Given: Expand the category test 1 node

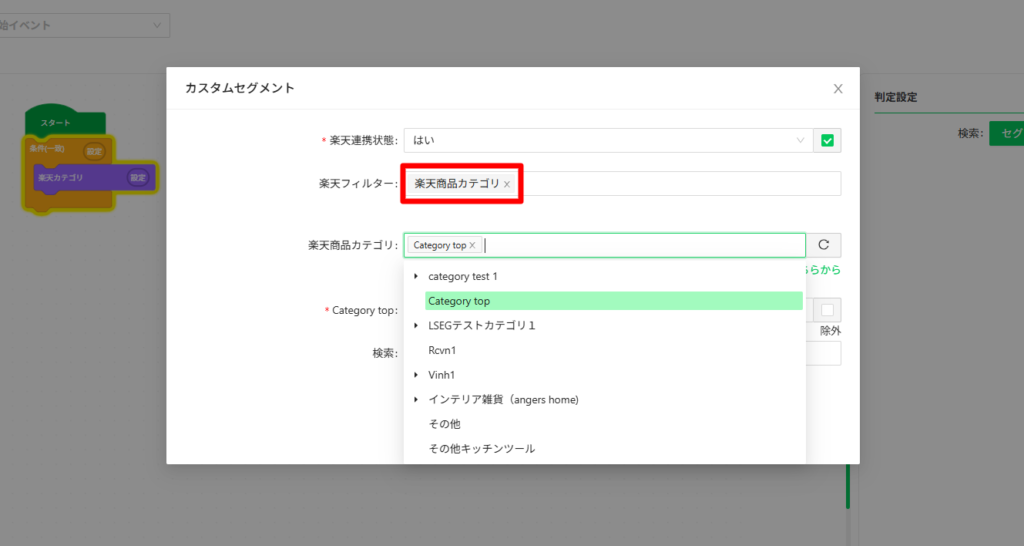Looking at the screenshot, I should tap(415, 276).
